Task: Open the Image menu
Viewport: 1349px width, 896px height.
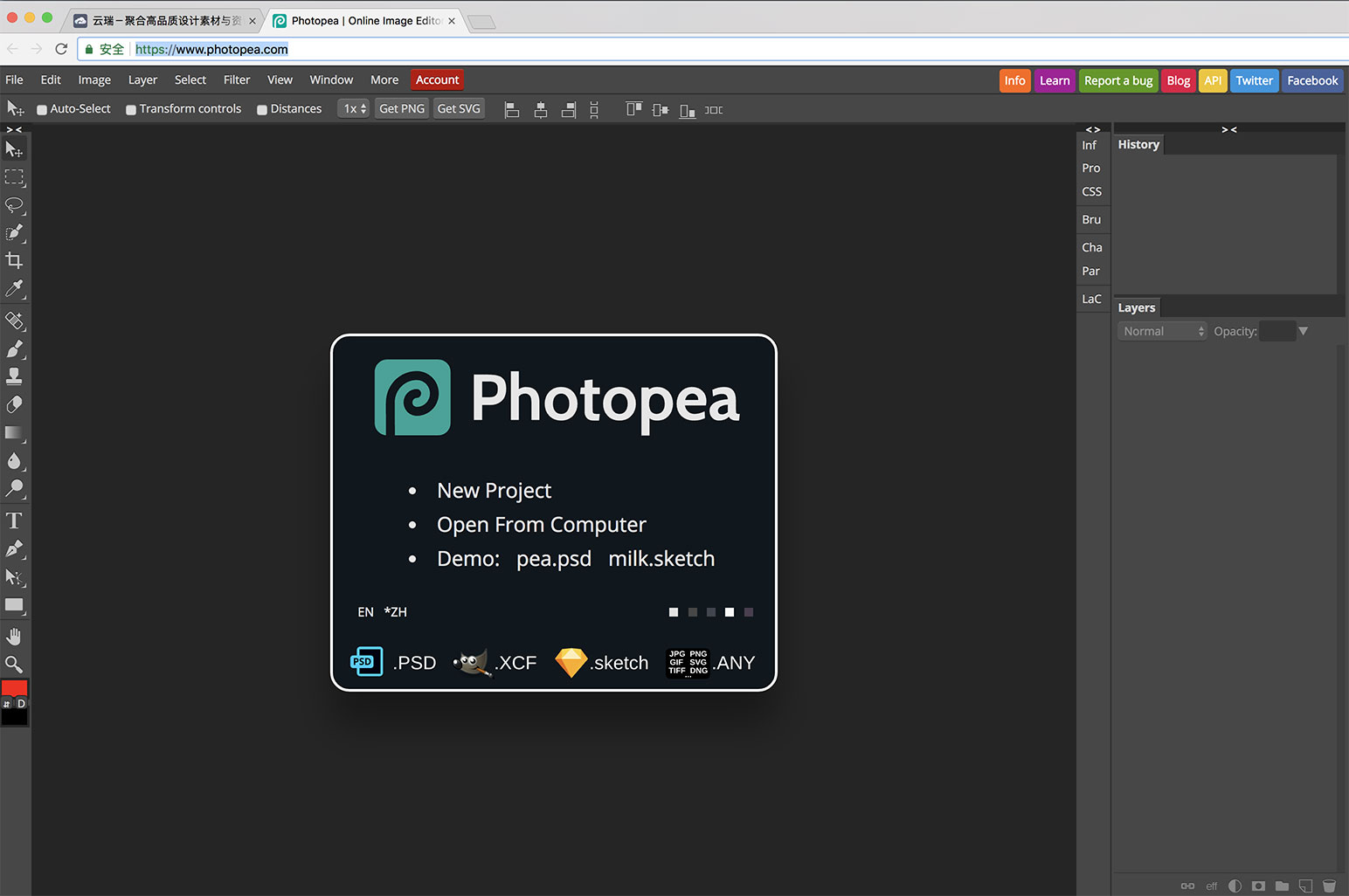Action: pyautogui.click(x=94, y=79)
